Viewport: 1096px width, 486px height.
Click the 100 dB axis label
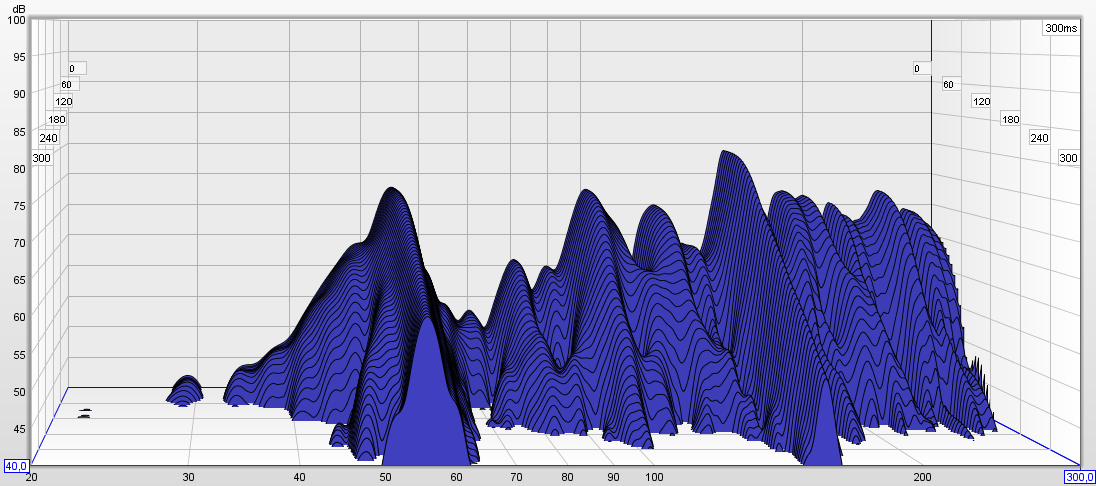[x=17, y=20]
